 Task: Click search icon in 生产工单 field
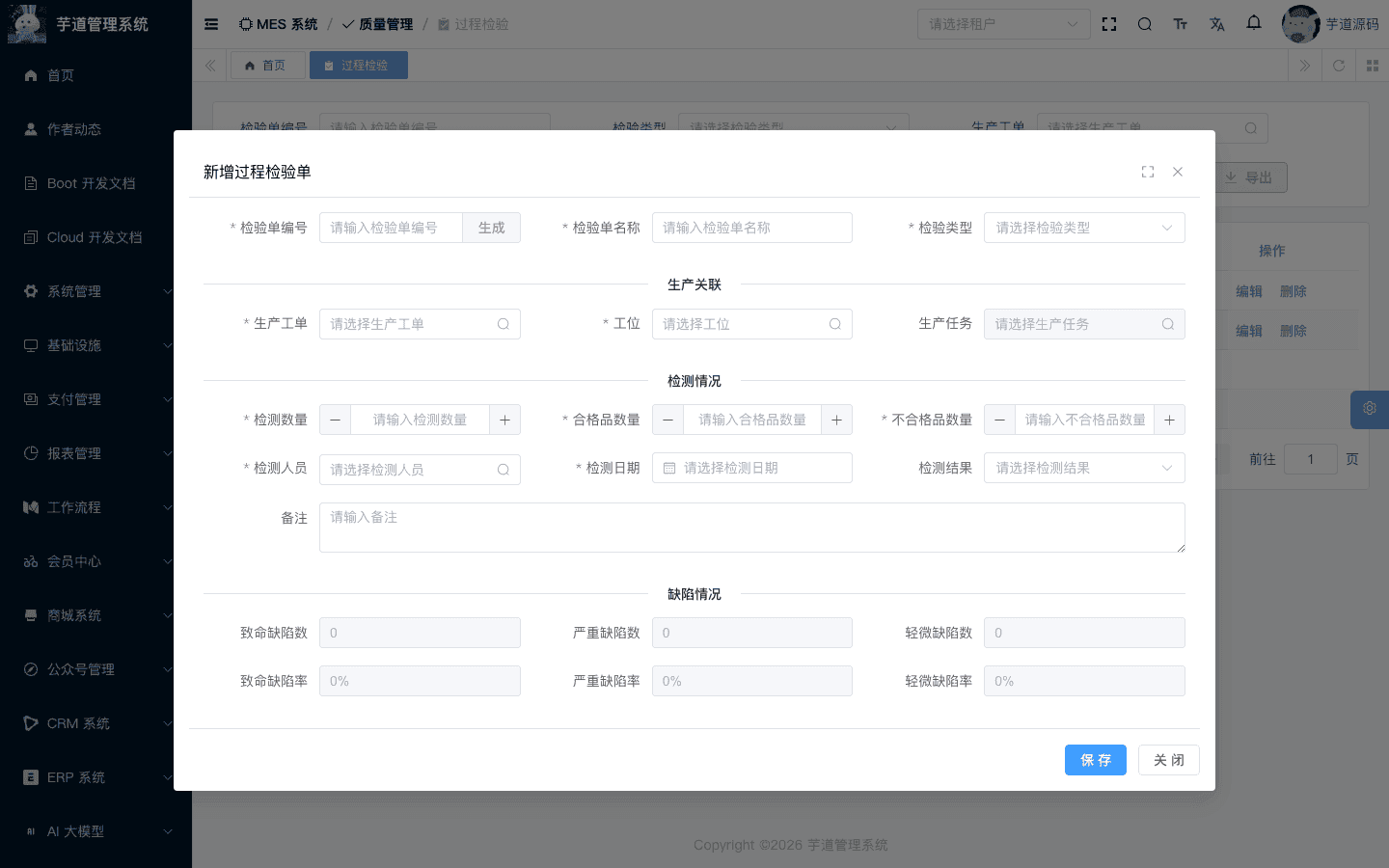click(x=503, y=324)
